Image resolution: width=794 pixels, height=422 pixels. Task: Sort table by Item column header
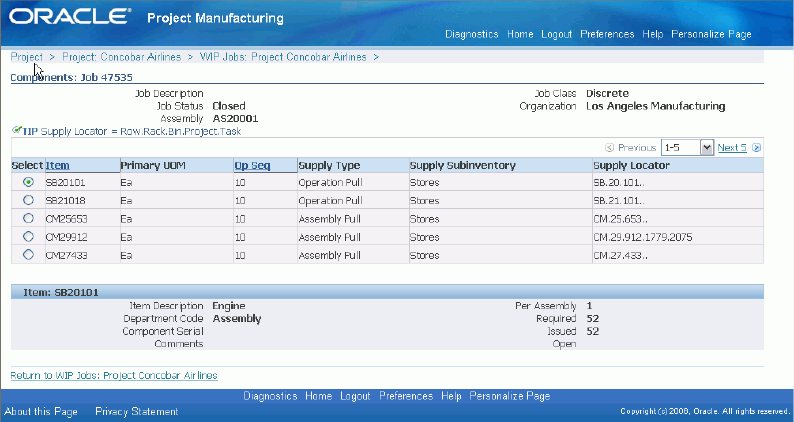[57, 166]
